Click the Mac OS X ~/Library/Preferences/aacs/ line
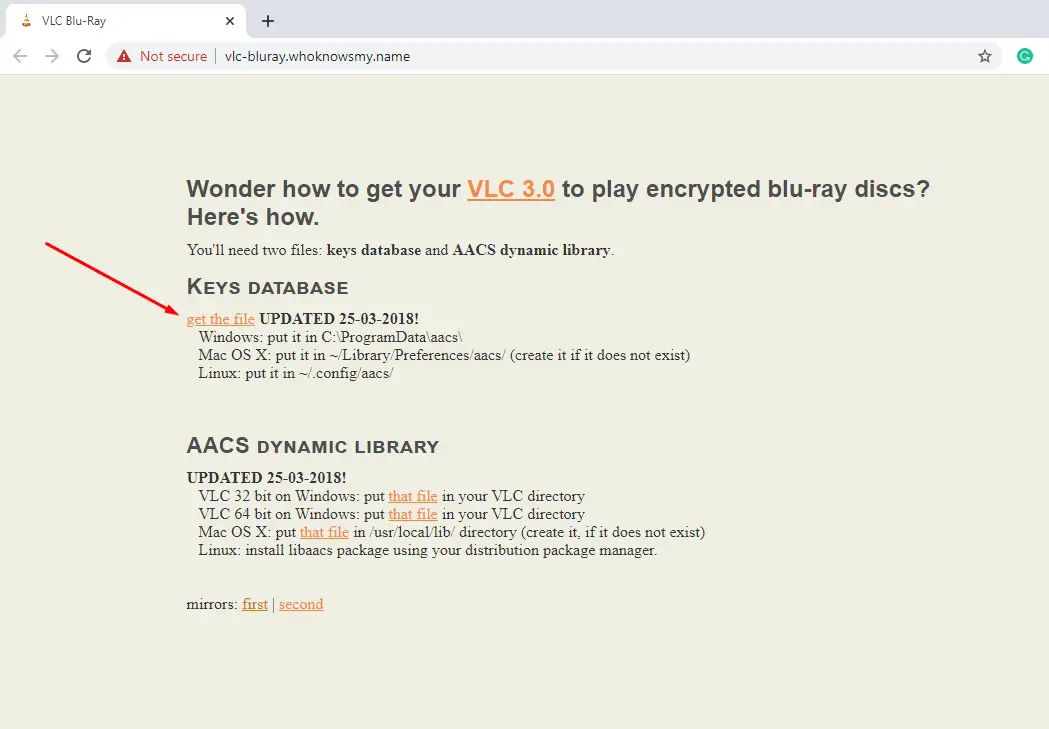Image resolution: width=1049 pixels, height=729 pixels. (444, 355)
